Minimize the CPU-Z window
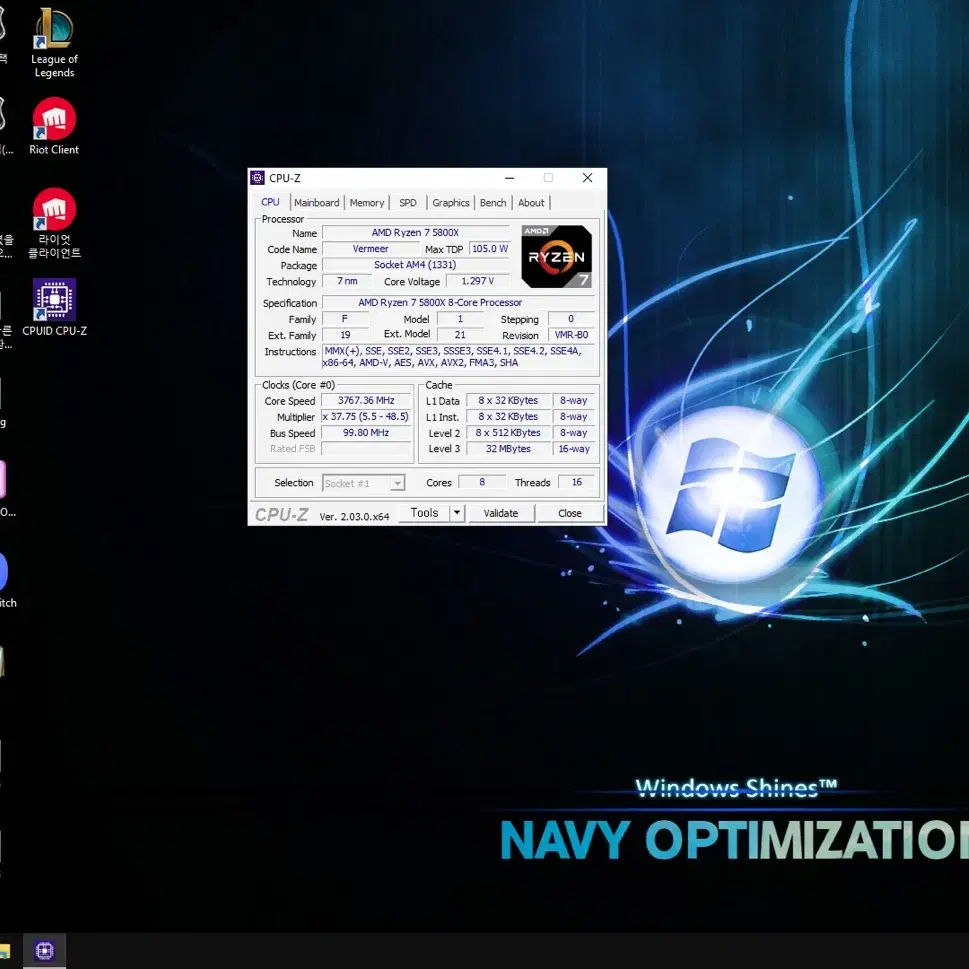 pyautogui.click(x=509, y=178)
